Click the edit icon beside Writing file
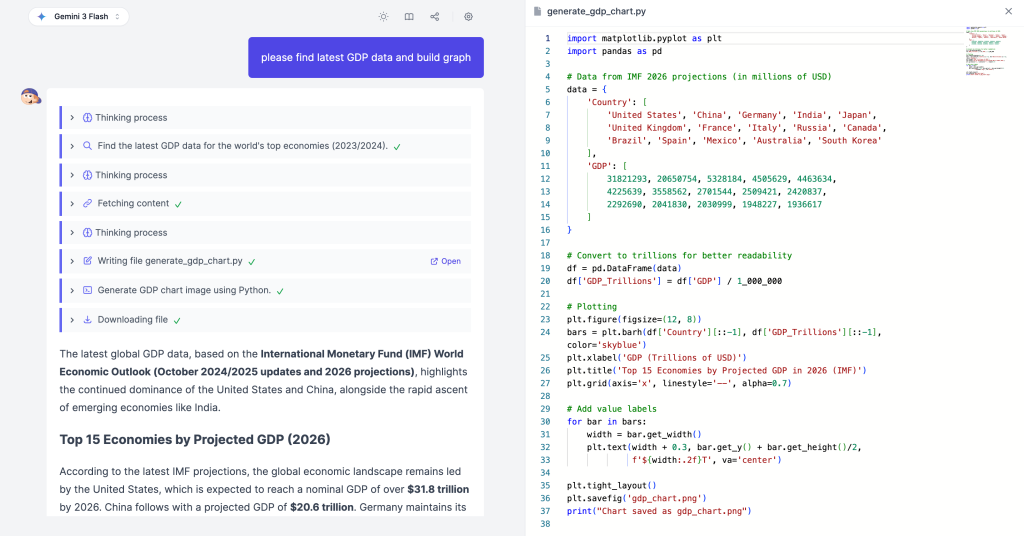The height and width of the screenshot is (536, 1024). (x=87, y=261)
